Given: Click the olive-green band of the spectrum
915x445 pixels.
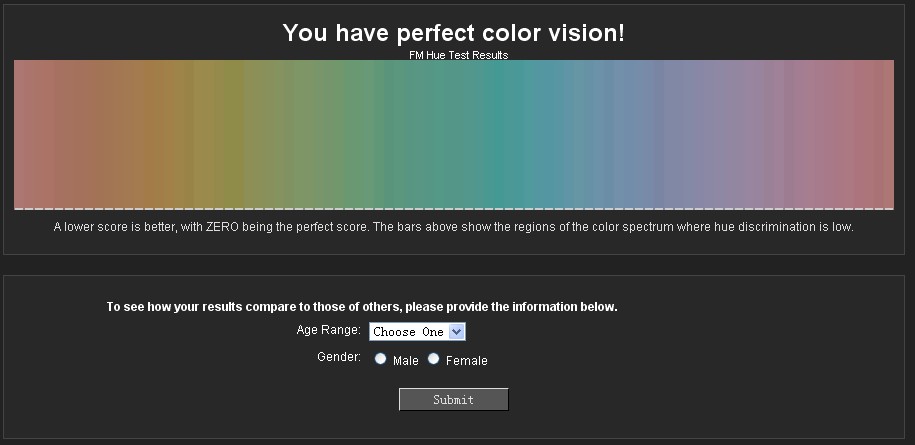Looking at the screenshot, I should click(x=233, y=134).
